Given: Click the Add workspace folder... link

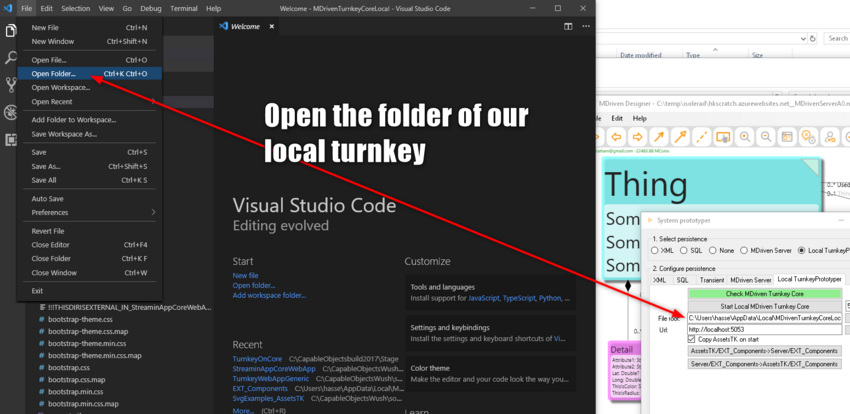Looking at the screenshot, I should pos(269,296).
